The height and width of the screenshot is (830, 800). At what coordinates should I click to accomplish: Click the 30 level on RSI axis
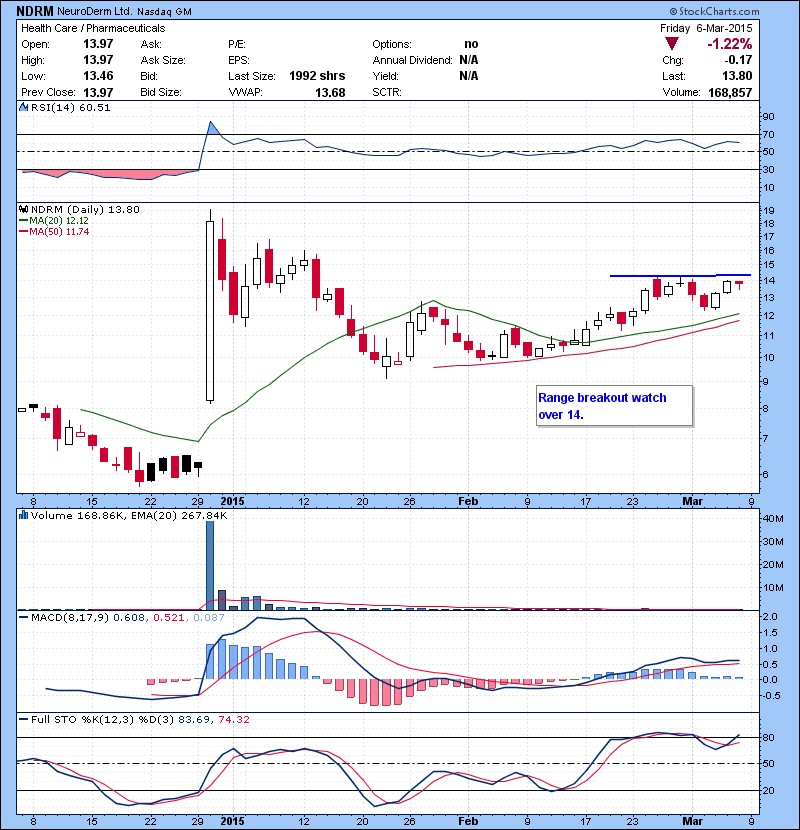point(768,169)
